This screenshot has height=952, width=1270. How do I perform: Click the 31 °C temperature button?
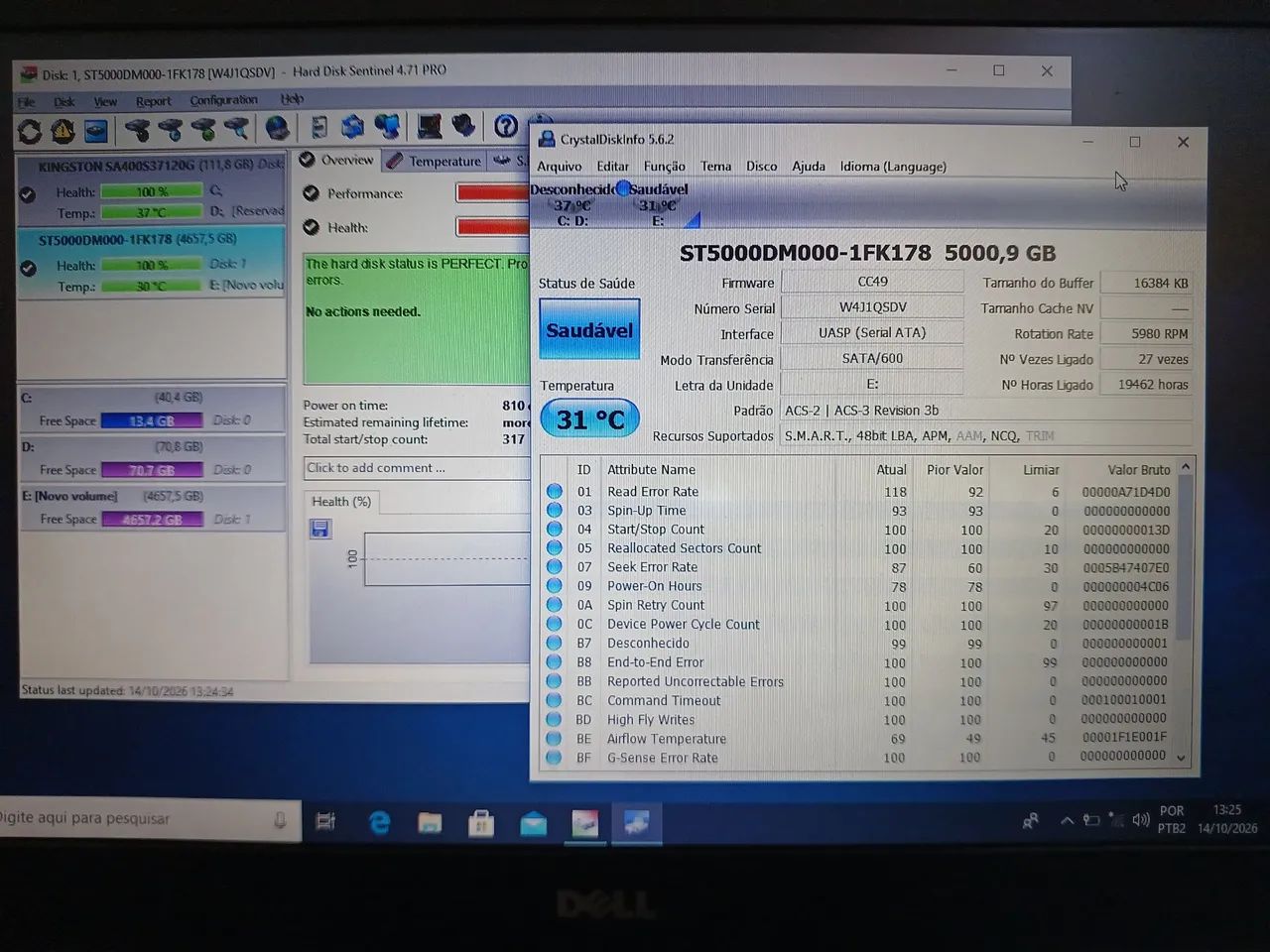589,419
